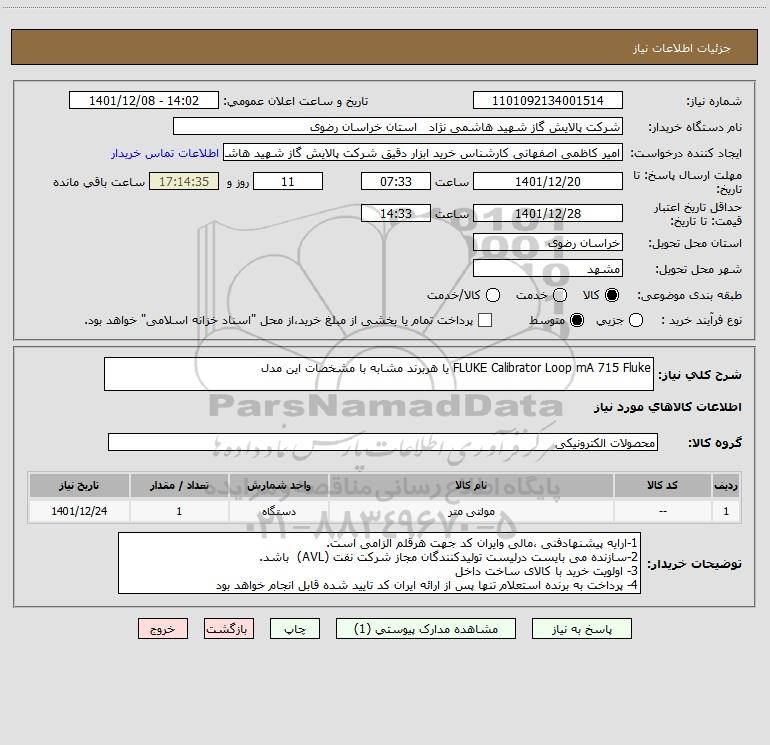770x745 pixels.
Task: Open the اطلاعات تماس خریدار link
Action: pos(165,153)
